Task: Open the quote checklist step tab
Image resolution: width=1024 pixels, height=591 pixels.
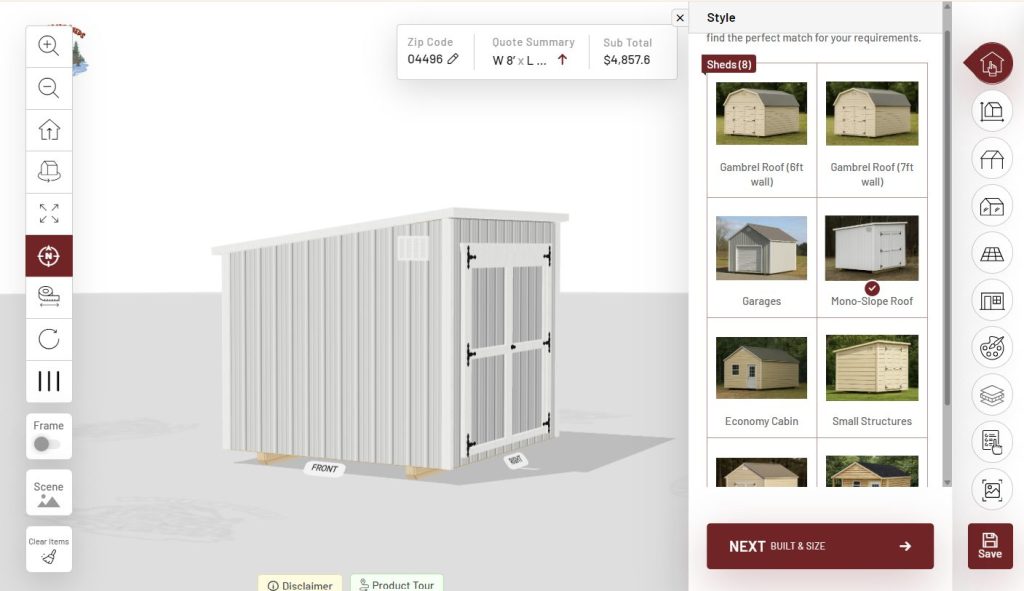Action: (x=991, y=442)
